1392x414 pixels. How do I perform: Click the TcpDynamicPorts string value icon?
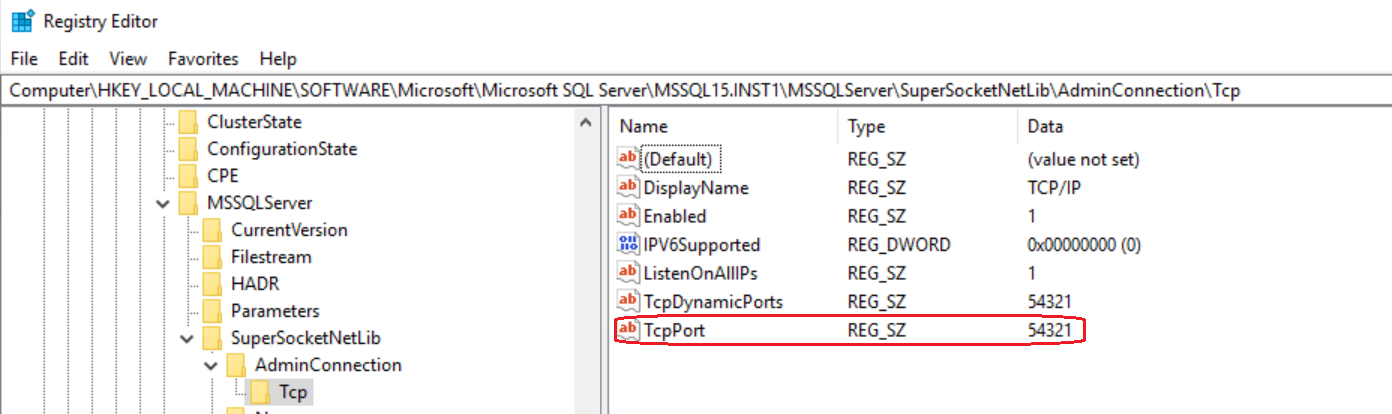628,301
